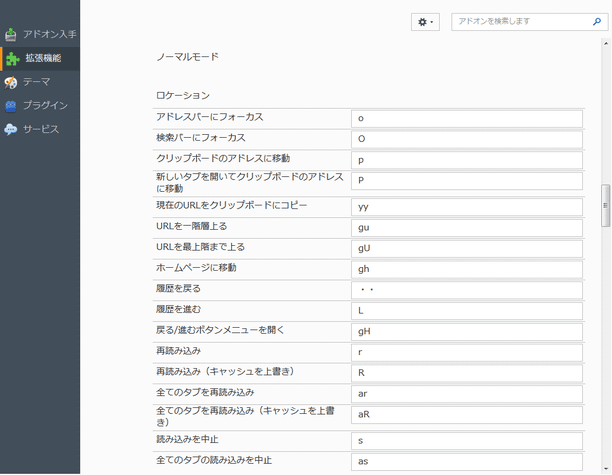This screenshot has height=475, width=612.
Task: Click the vertical scrollbar thumb
Action: (606, 205)
